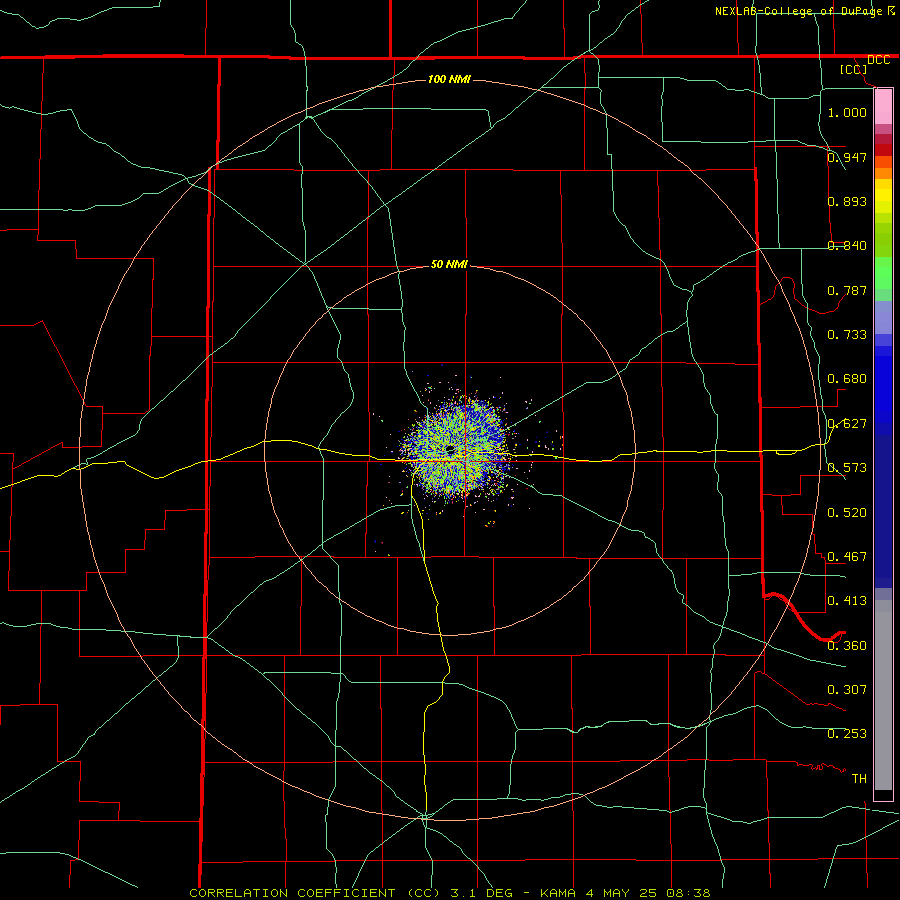Select the 0.947 legend value

pyautogui.click(x=847, y=157)
